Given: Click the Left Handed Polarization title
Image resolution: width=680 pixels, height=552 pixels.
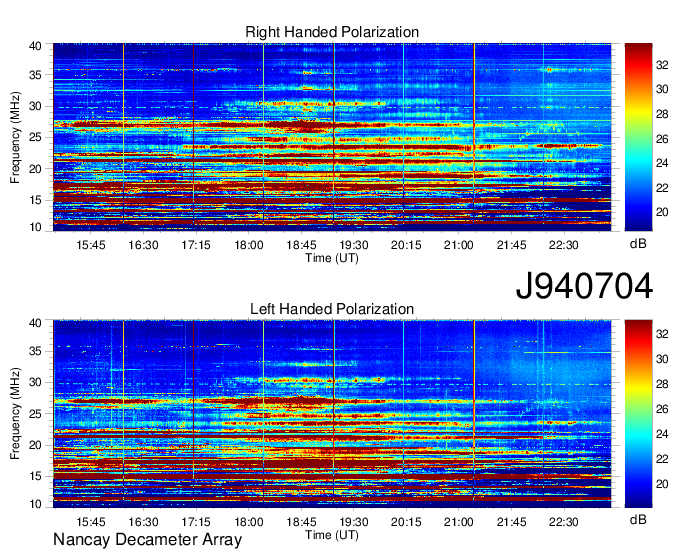Looking at the screenshot, I should tap(332, 309).
